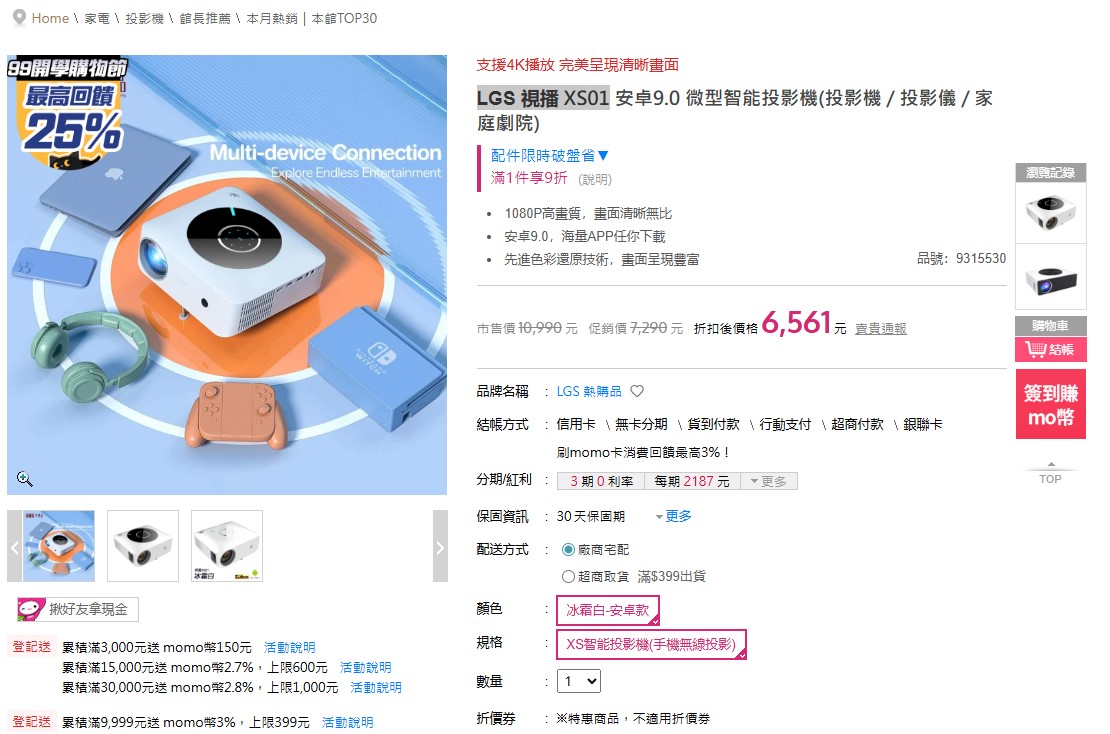Viewport: 1110px width, 734px height.
Task: Click the heart favorite icon beside LGS 熱購品
Action: 637,391
